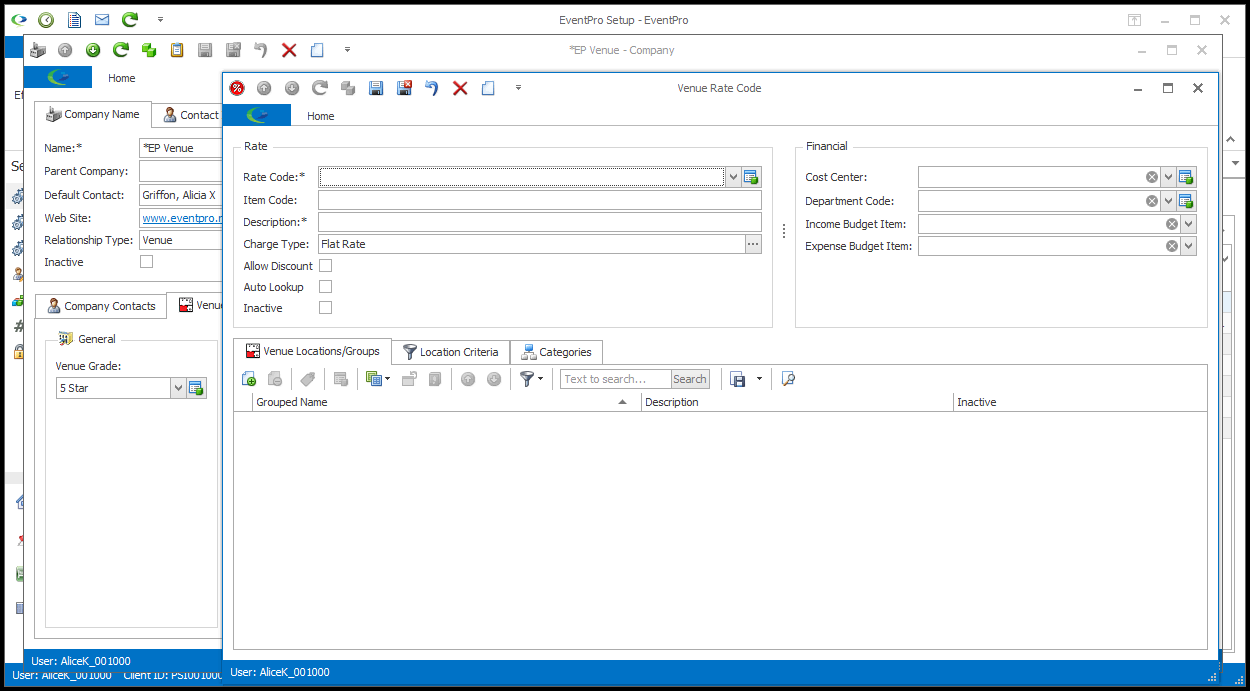Click the Charge Type ellipsis button

coord(753,244)
